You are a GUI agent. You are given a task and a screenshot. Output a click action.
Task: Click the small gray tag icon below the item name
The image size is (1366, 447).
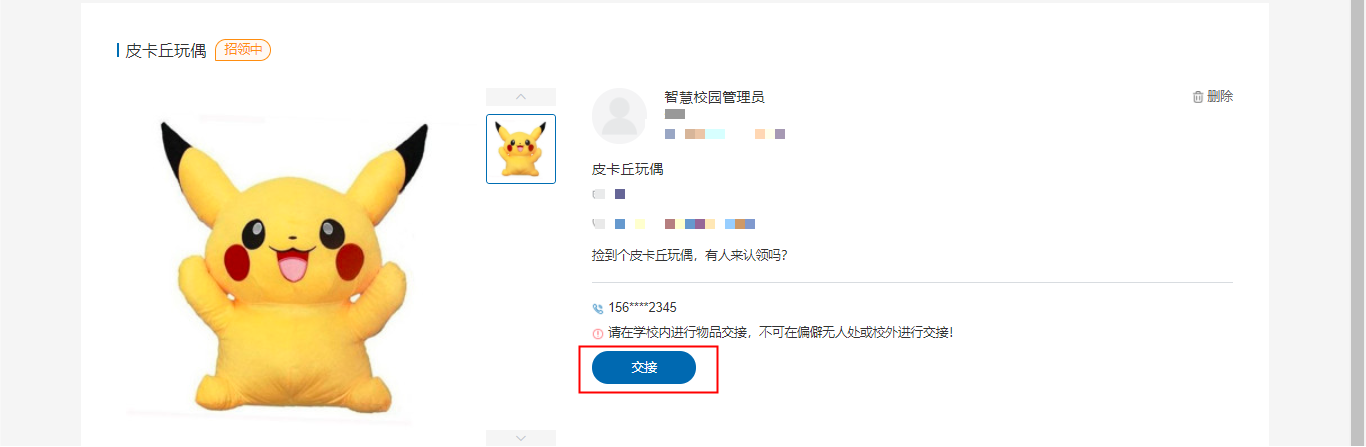tap(598, 194)
